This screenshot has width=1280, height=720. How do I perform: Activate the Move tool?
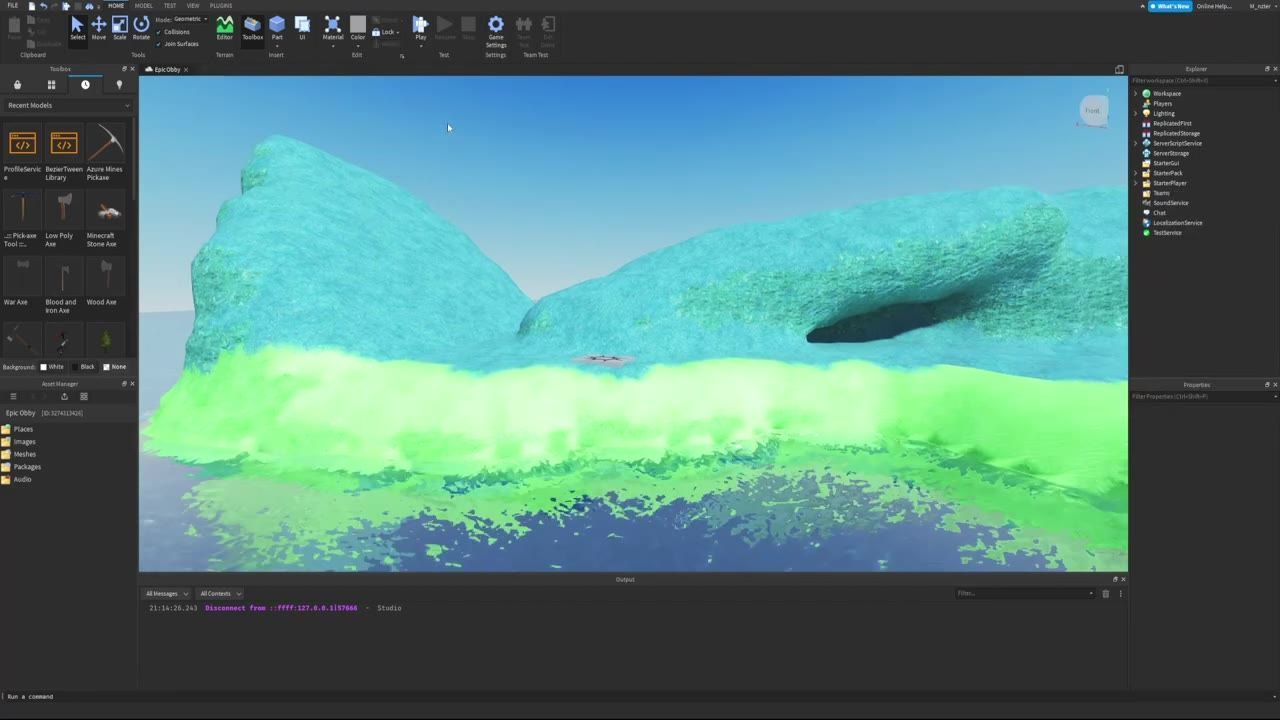(x=98, y=28)
